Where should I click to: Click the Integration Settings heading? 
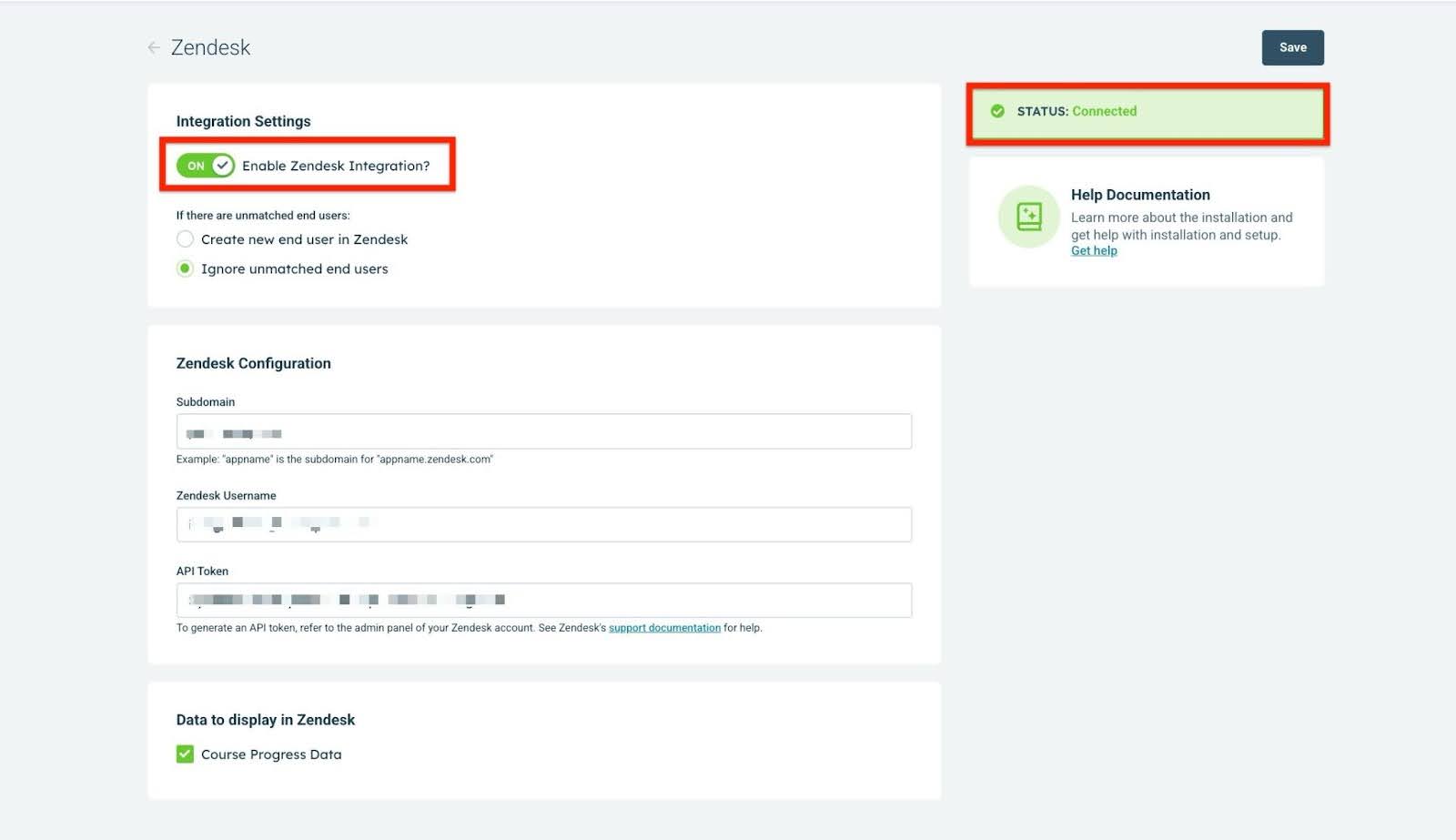coord(243,121)
